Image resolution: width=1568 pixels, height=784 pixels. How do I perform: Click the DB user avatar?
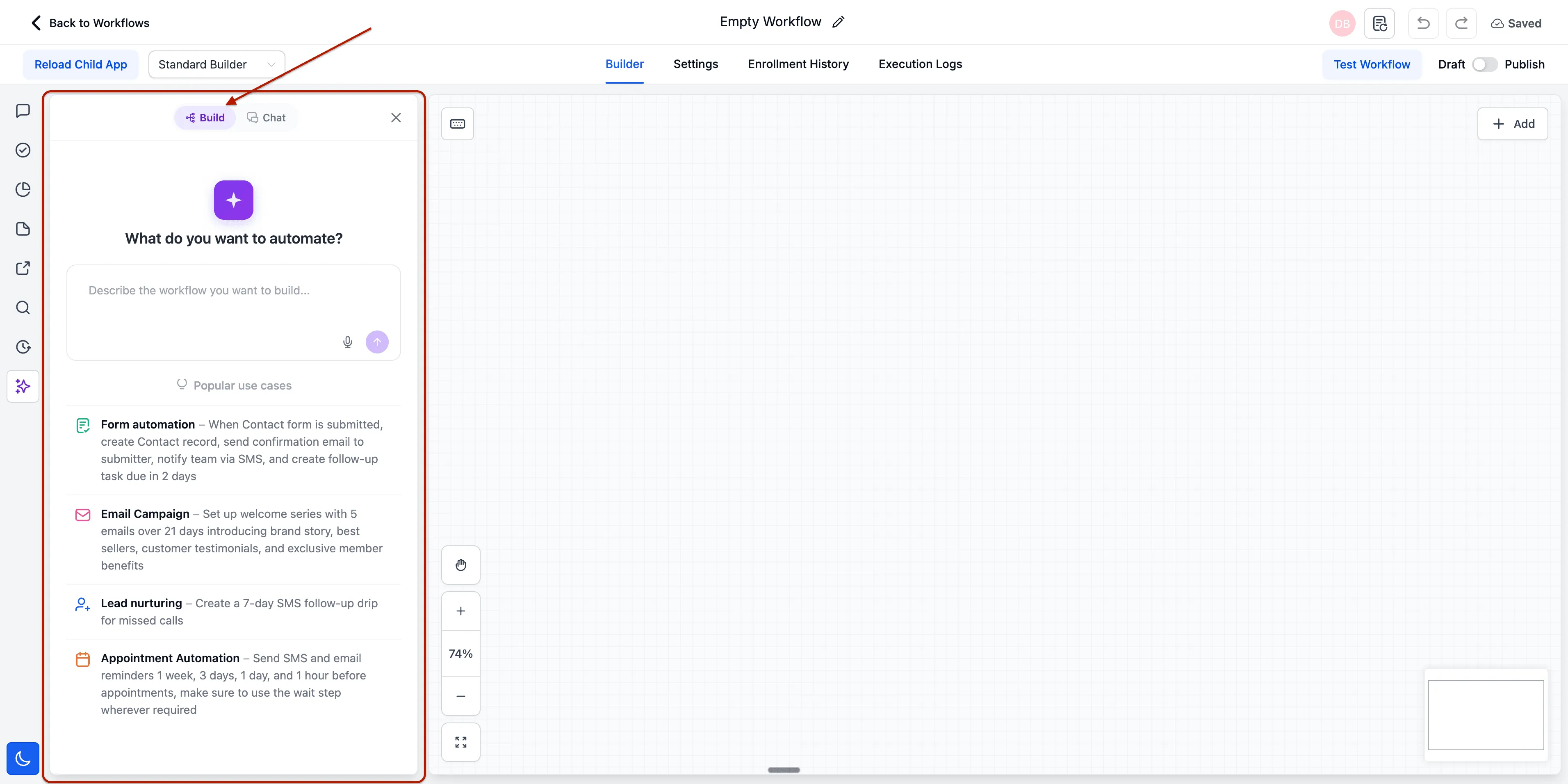point(1342,24)
